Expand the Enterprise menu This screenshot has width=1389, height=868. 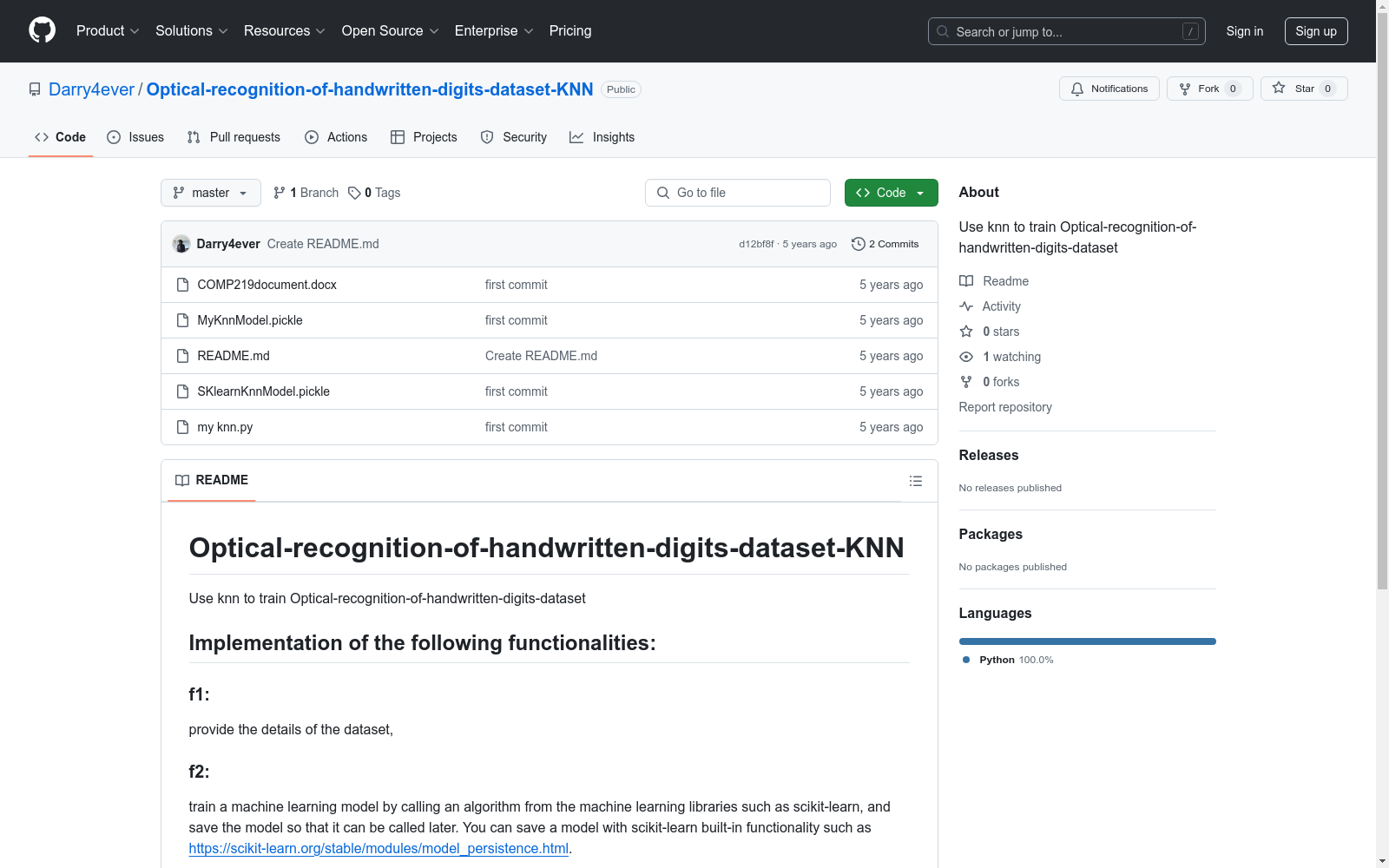tap(494, 31)
